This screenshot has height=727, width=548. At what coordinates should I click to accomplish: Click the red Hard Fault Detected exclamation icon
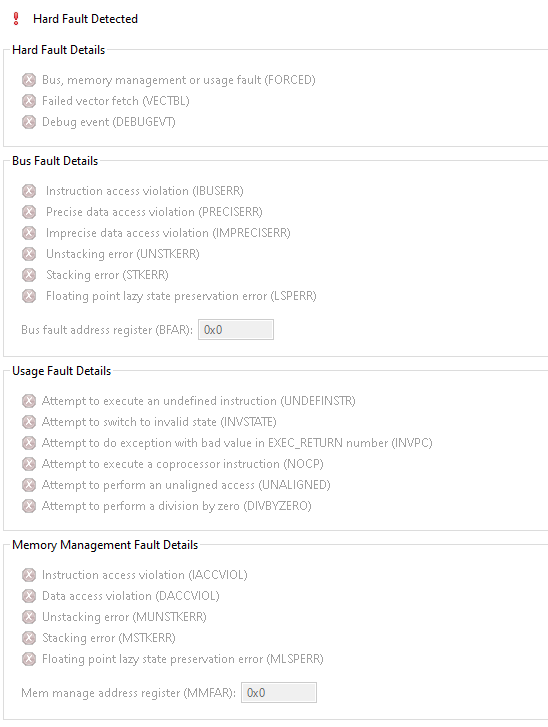pyautogui.click(x=16, y=19)
